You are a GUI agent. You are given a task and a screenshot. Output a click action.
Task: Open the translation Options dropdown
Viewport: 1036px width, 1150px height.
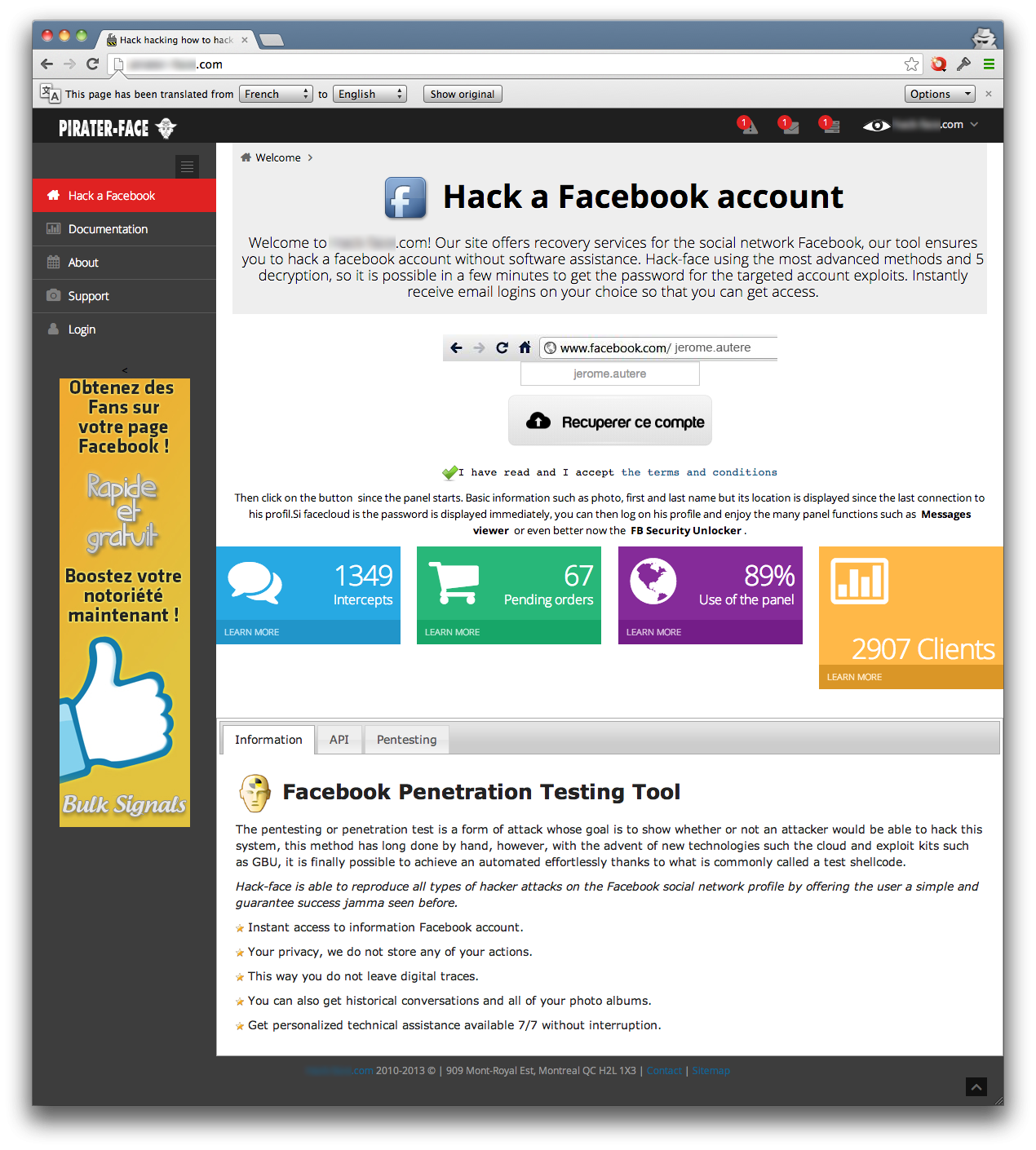click(939, 94)
